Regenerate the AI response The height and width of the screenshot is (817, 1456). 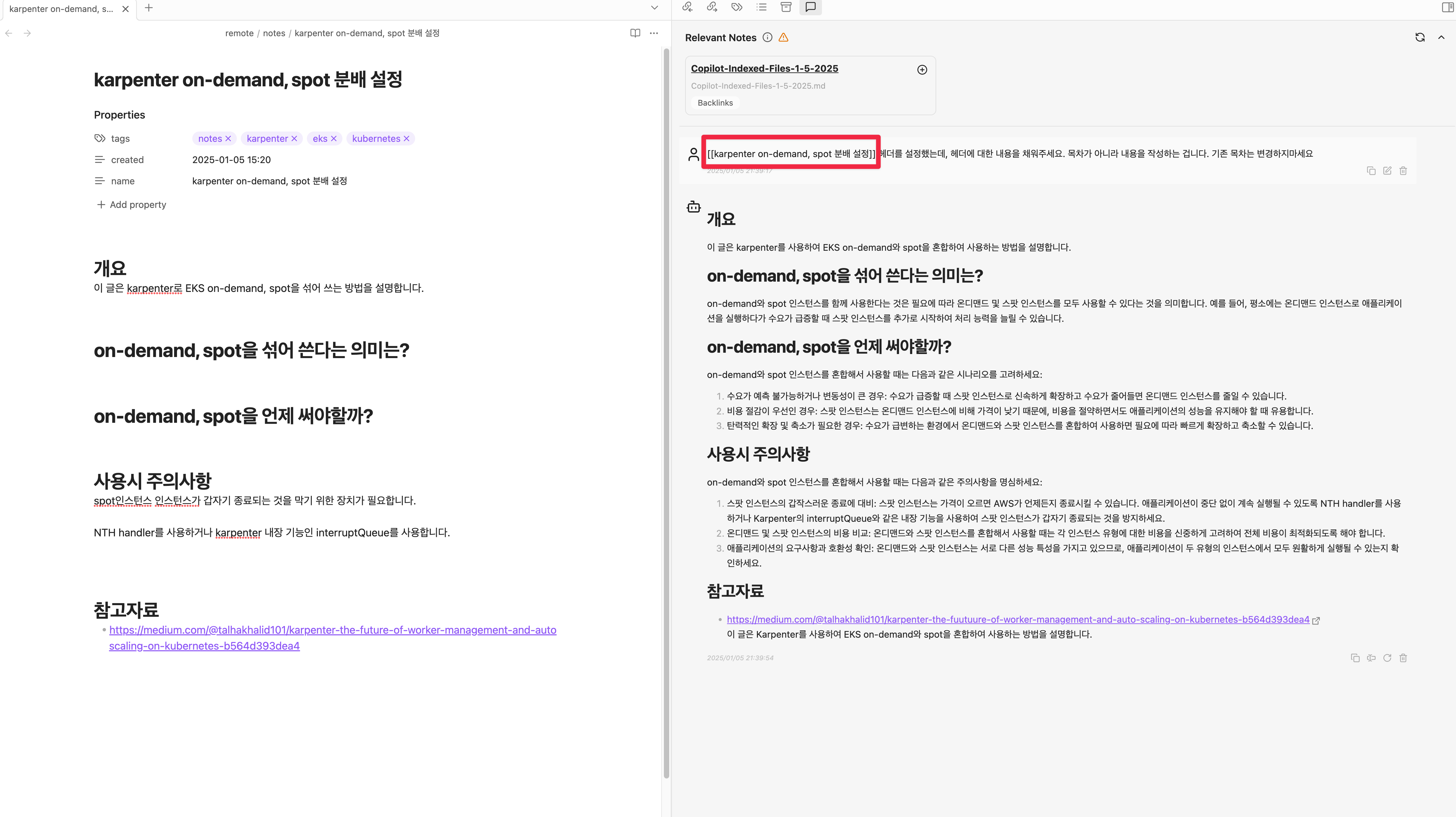click(x=1387, y=658)
